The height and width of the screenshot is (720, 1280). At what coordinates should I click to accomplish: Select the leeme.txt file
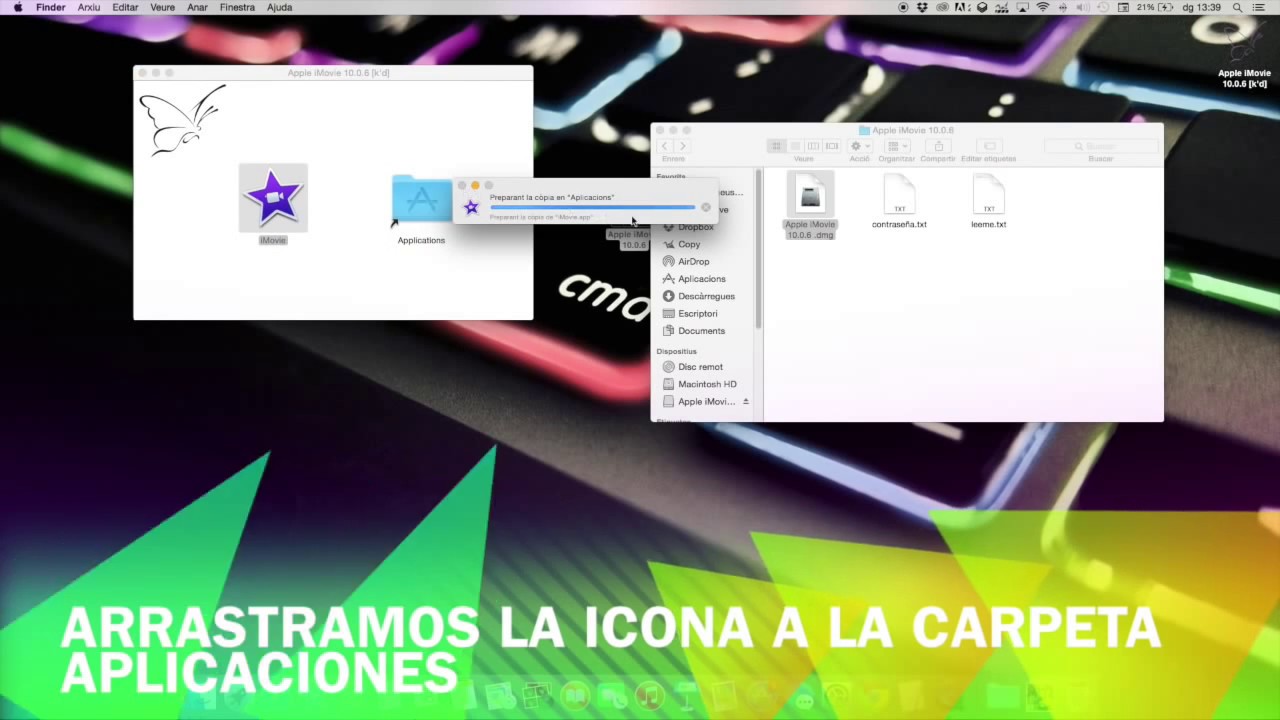click(x=989, y=201)
